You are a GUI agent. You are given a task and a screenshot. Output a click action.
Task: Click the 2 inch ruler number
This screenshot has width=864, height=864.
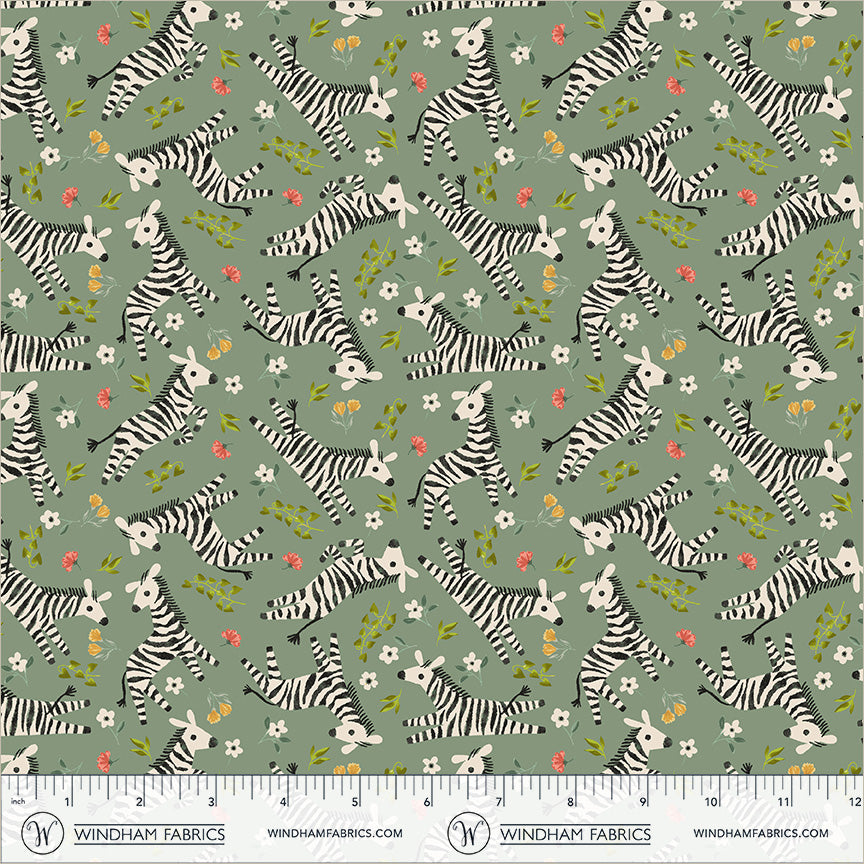point(139,802)
